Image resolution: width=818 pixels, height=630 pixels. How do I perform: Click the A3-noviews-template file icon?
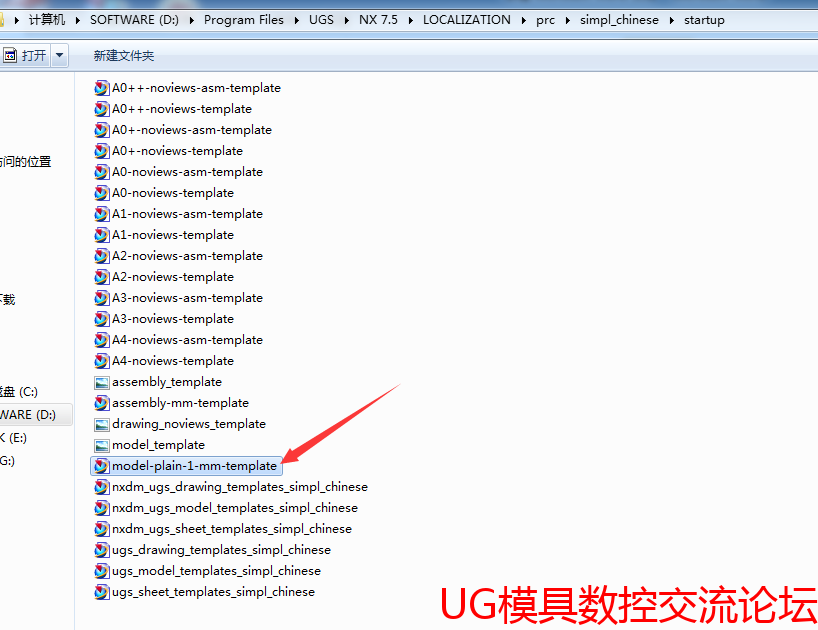tap(102, 319)
